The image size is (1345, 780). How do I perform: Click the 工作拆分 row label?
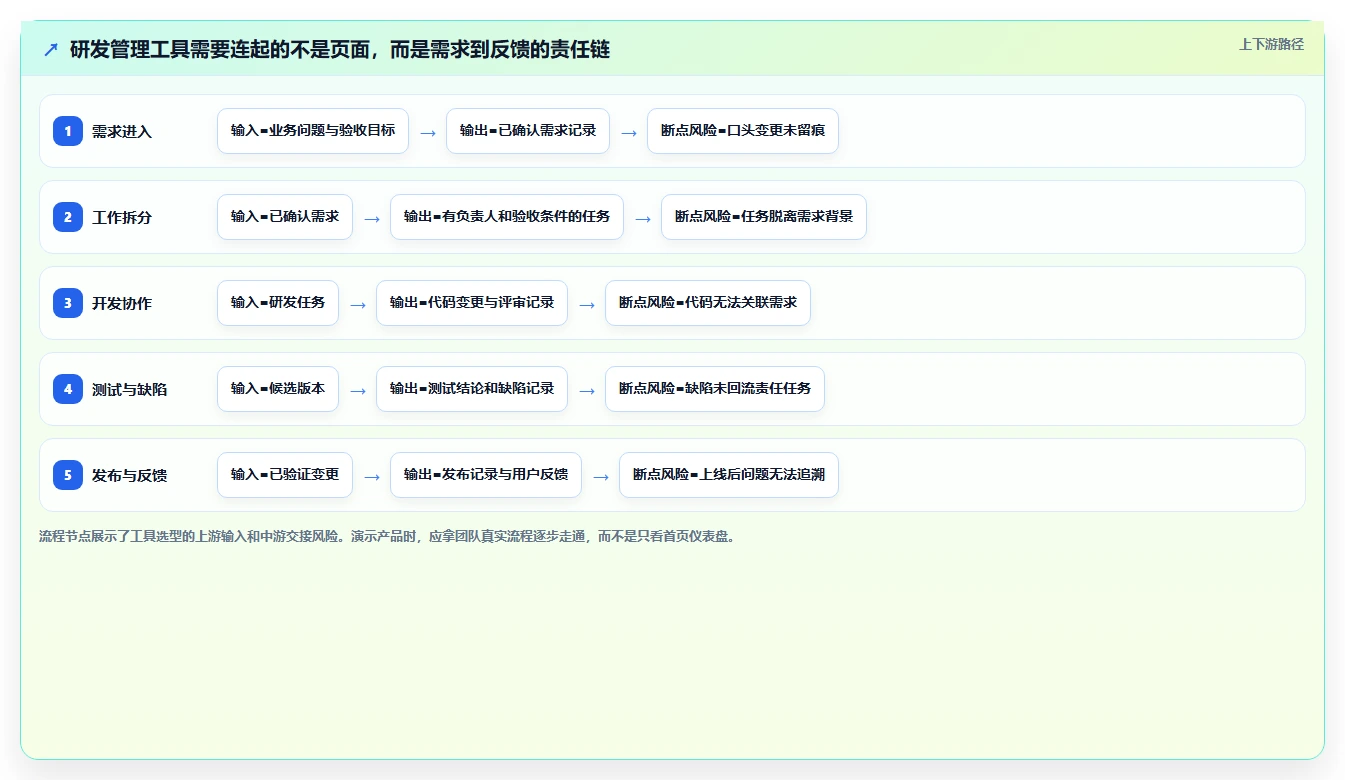tap(122, 217)
